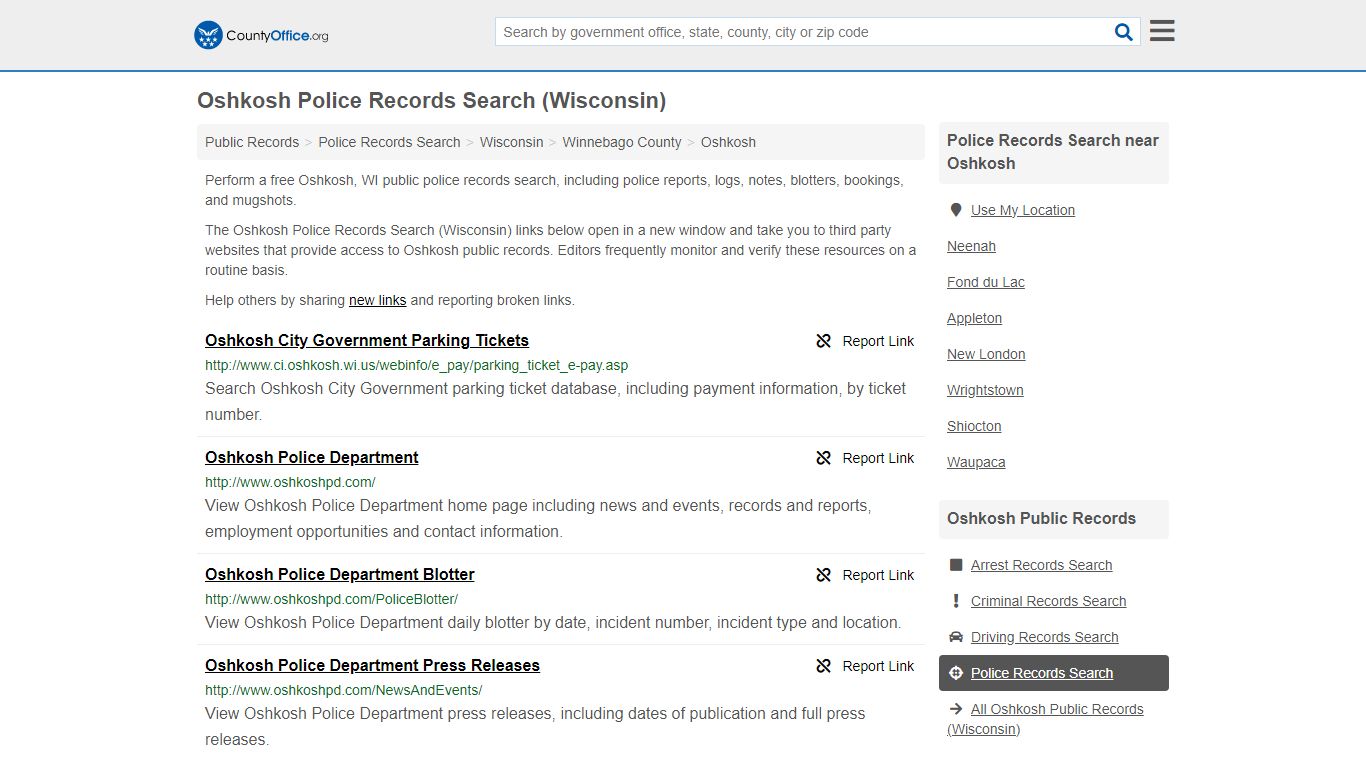The width and height of the screenshot is (1366, 768).
Task: Visit the www.oshkoshpd.com/ URL
Action: [290, 482]
